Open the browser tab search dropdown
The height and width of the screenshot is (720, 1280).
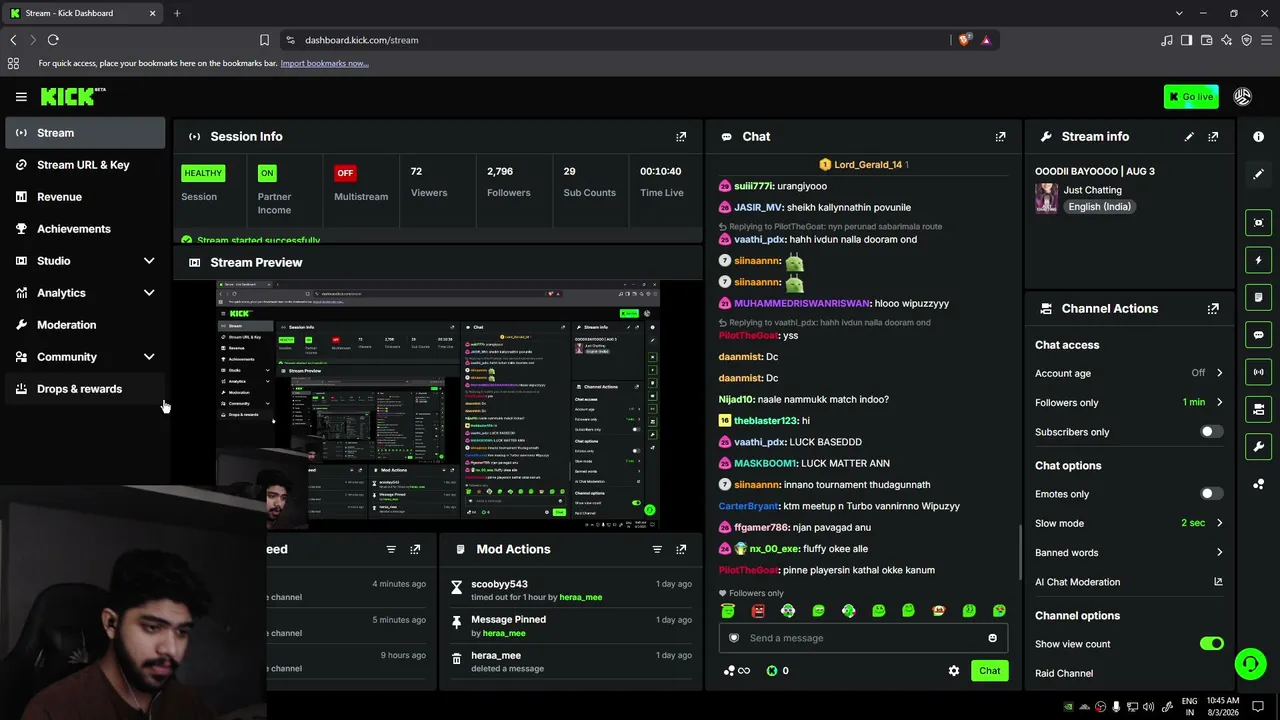[1179, 13]
